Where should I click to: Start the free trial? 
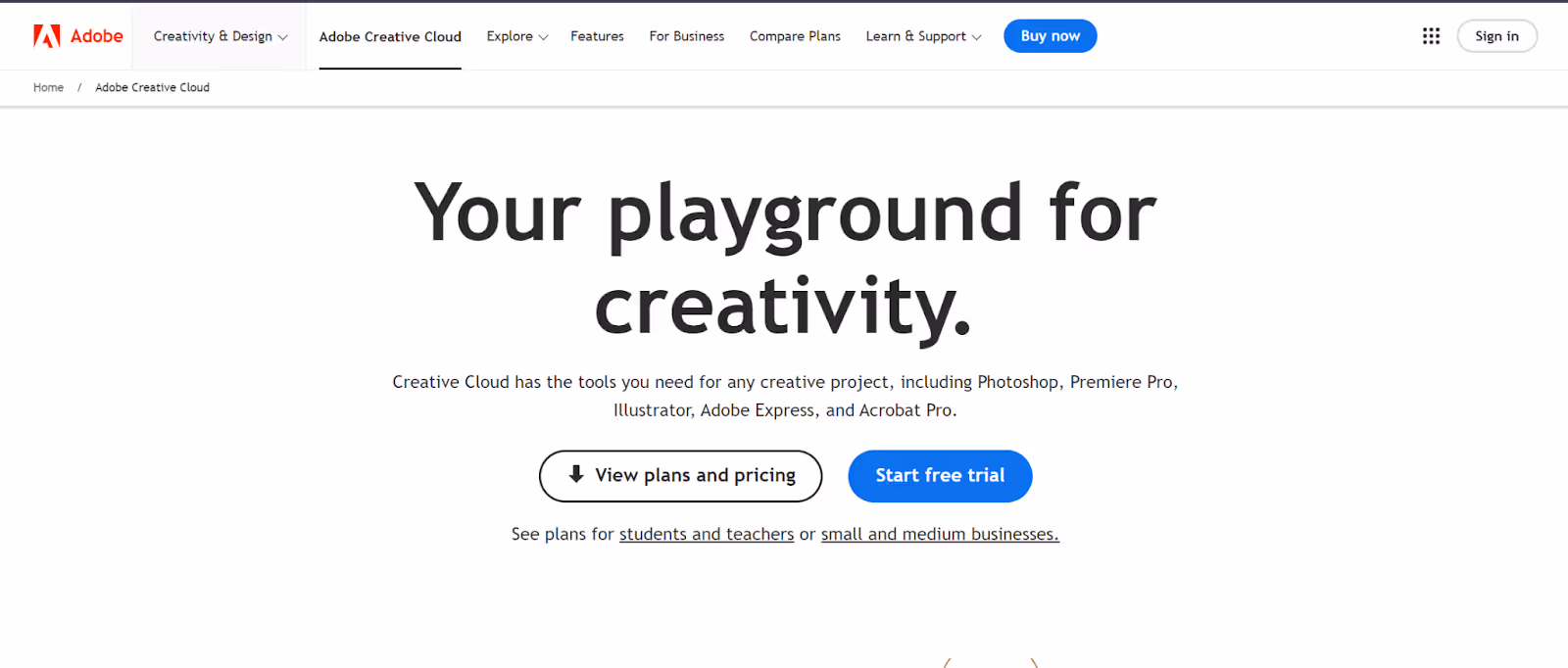pyautogui.click(x=940, y=476)
